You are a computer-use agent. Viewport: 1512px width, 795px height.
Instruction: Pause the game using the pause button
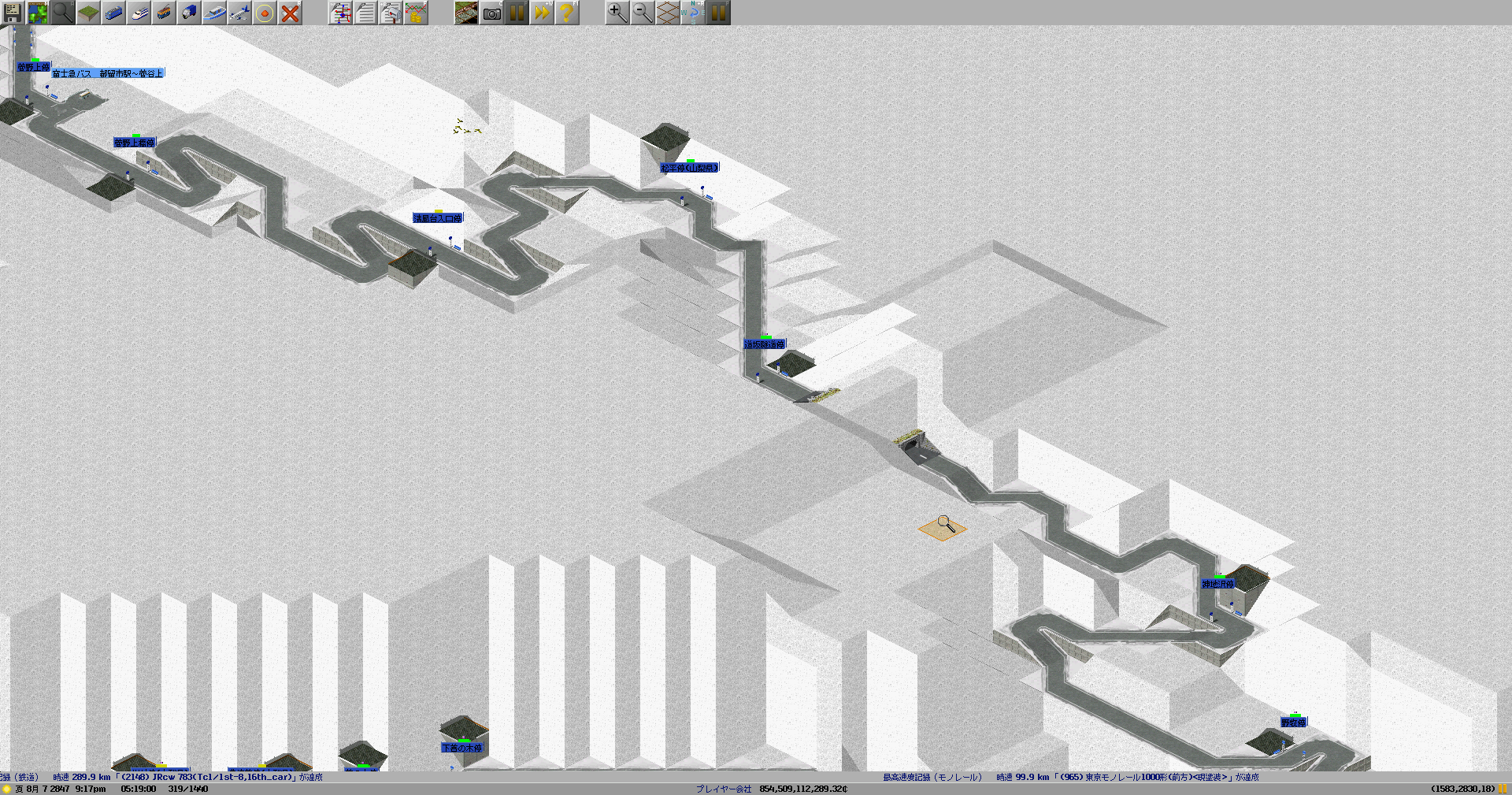[x=517, y=13]
